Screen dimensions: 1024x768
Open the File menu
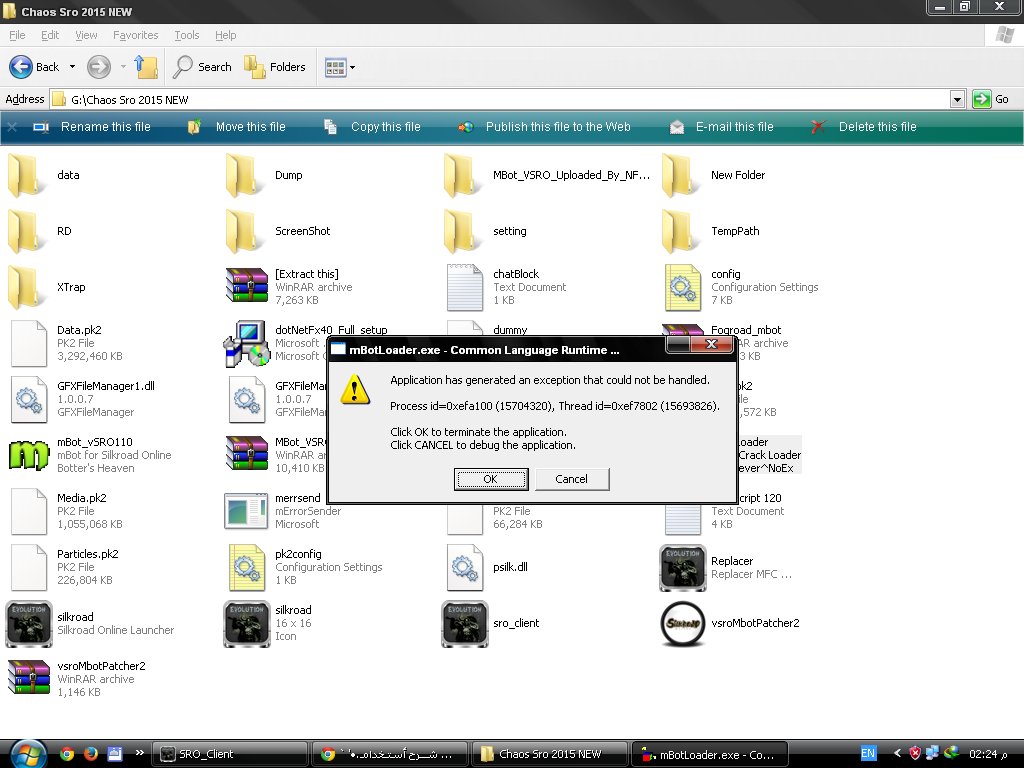point(17,35)
